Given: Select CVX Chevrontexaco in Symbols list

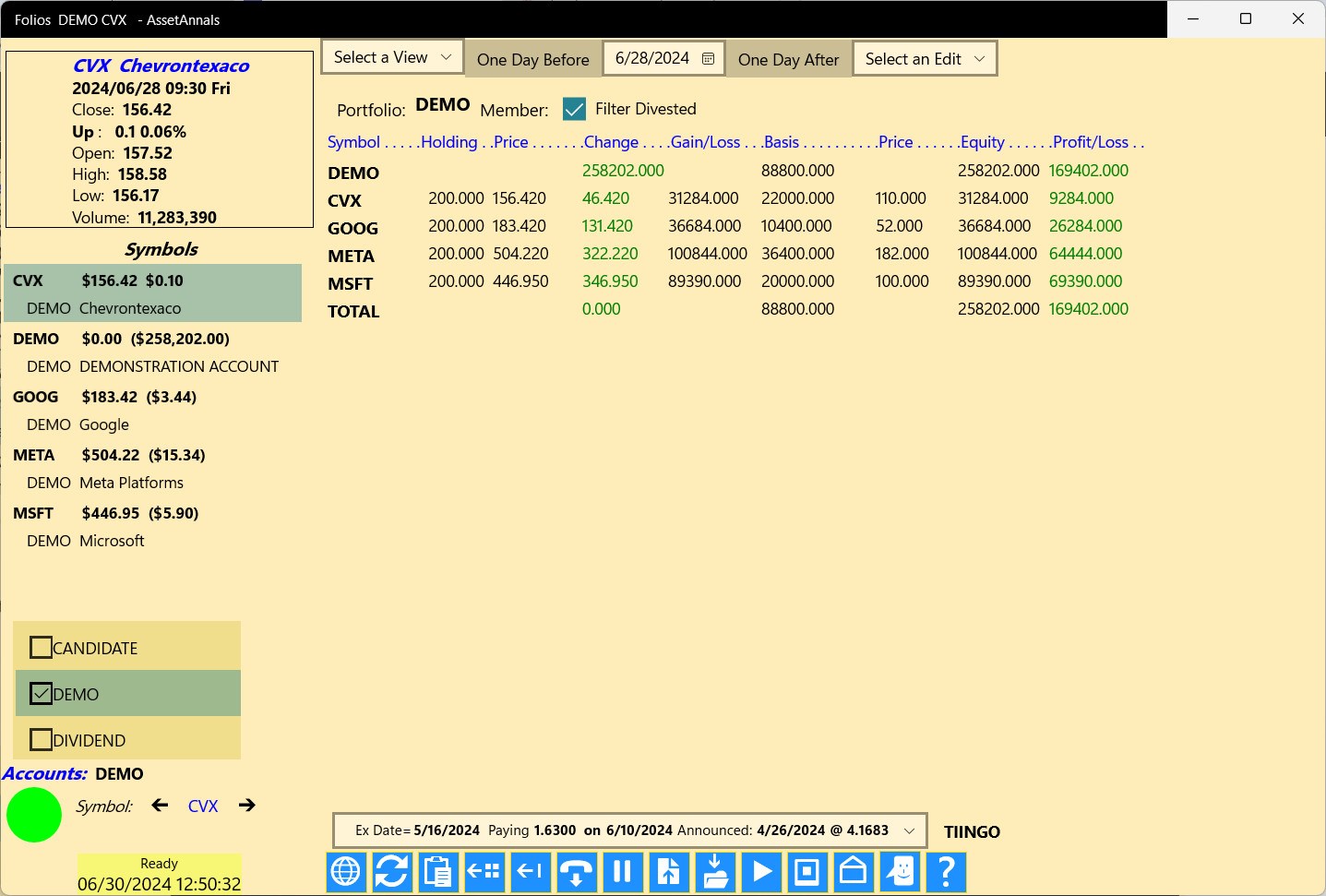Looking at the screenshot, I should pyautogui.click(x=152, y=293).
